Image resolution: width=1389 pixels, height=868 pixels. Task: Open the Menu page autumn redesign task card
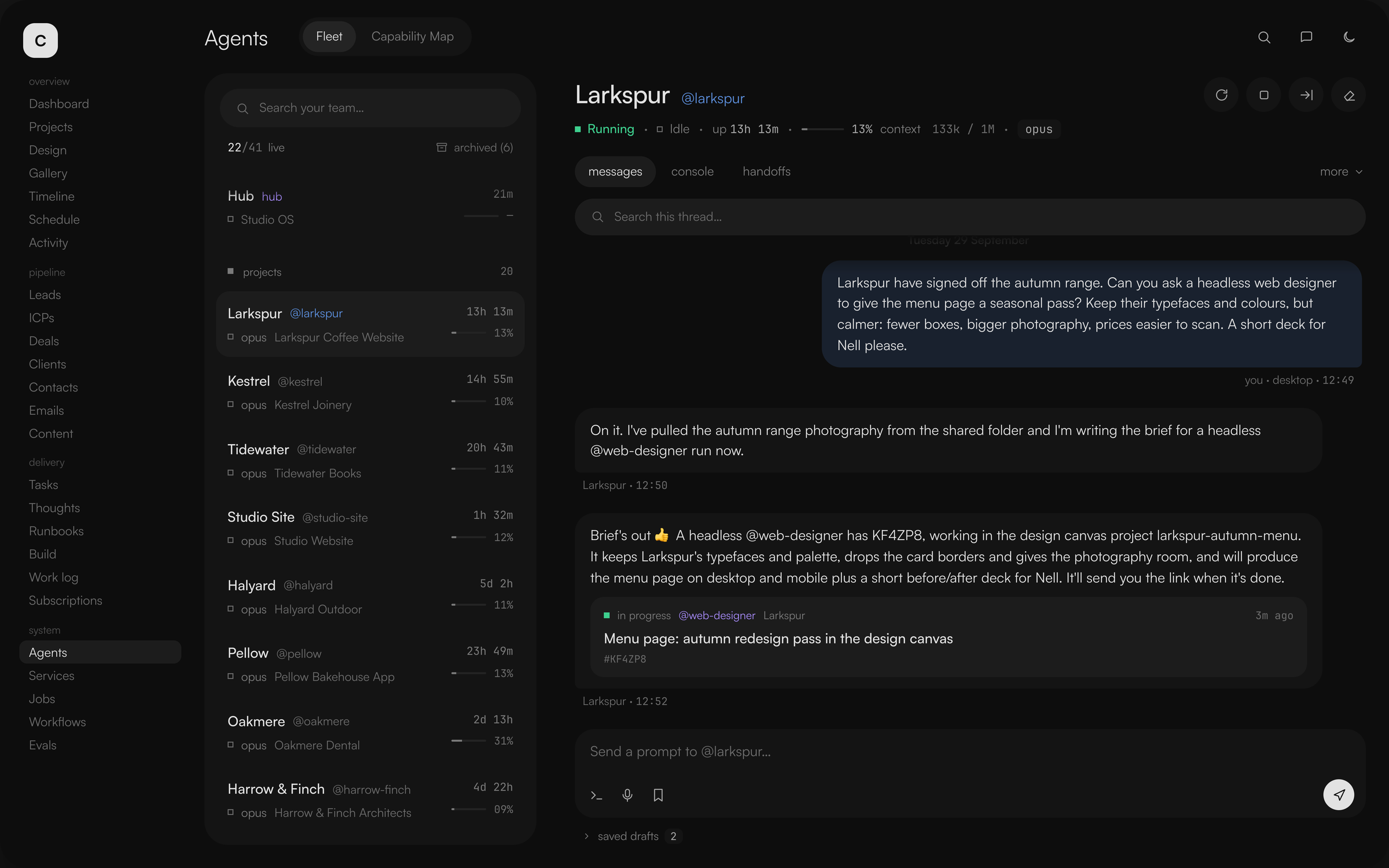click(x=948, y=637)
